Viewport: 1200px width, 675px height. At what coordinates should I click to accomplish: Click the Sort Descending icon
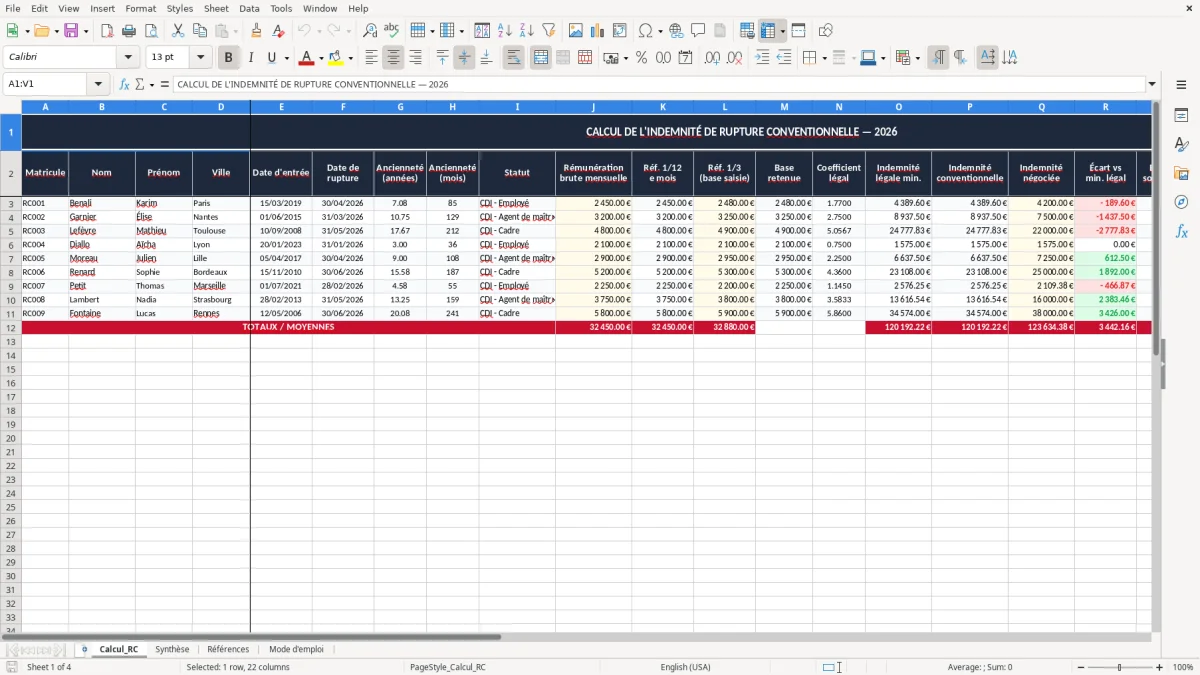tap(527, 31)
